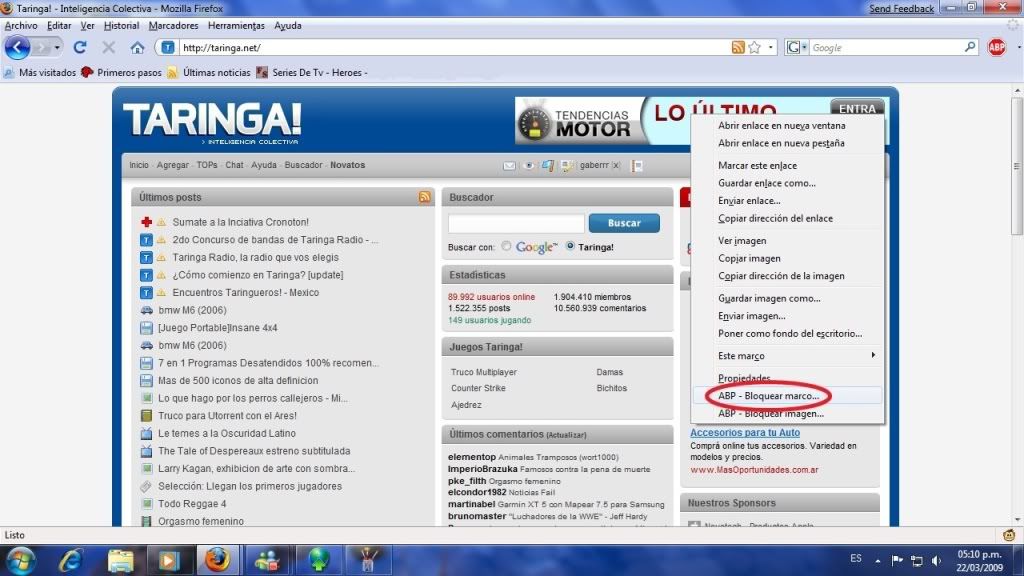
Task: Click the stop loading X icon
Action: [108, 48]
